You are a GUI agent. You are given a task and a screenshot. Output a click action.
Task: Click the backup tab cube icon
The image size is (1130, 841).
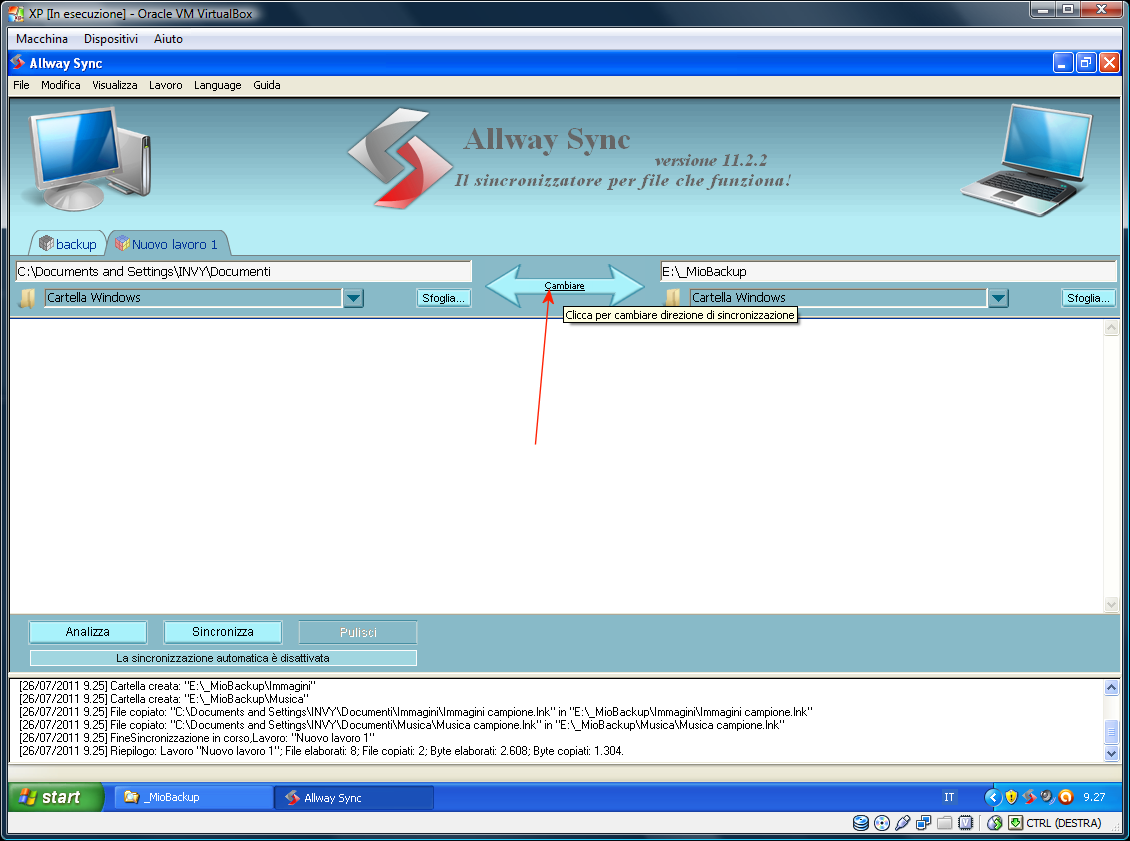[x=46, y=243]
